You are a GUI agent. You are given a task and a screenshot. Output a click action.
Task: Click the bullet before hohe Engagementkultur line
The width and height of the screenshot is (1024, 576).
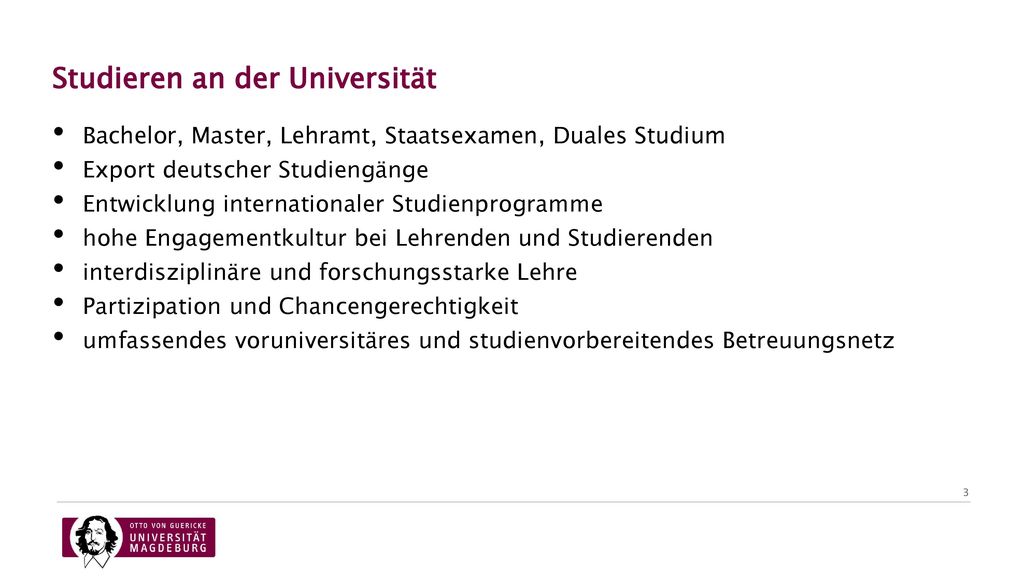point(59,234)
